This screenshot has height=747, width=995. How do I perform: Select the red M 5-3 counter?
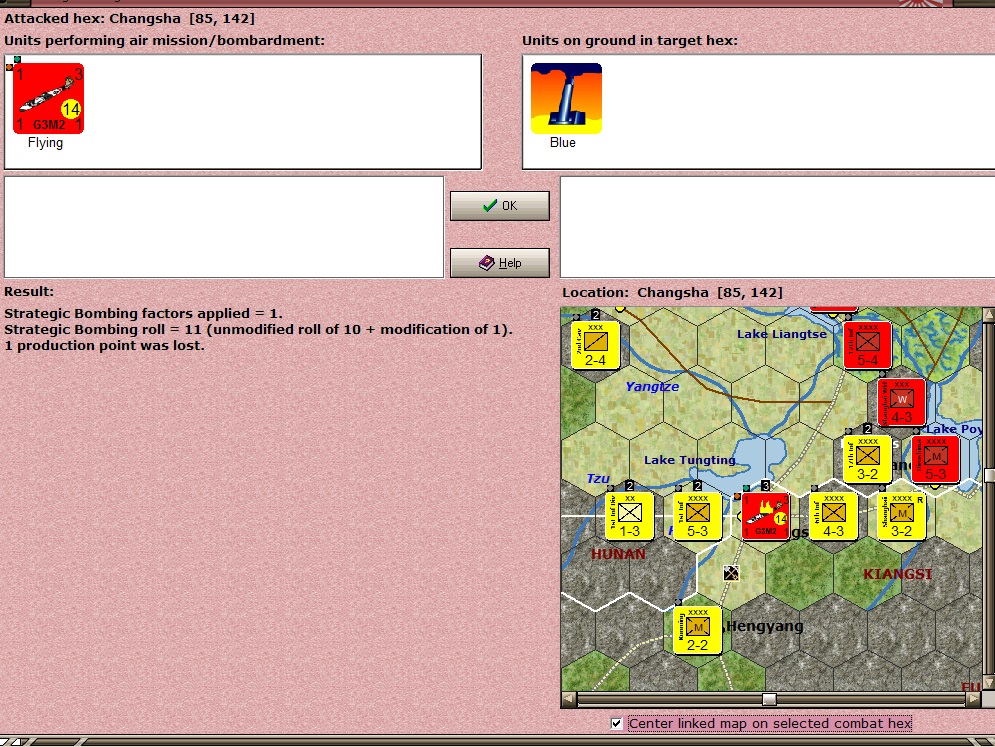935,459
